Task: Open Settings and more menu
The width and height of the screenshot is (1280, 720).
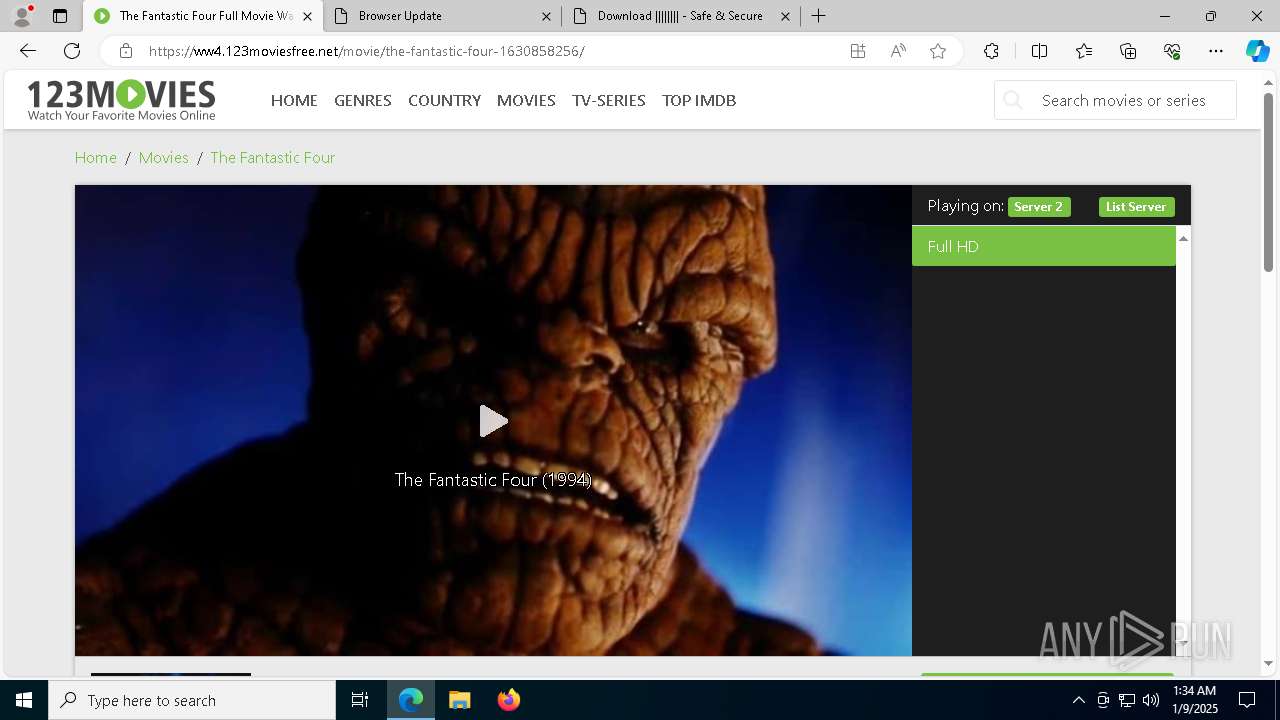Action: 1216,51
